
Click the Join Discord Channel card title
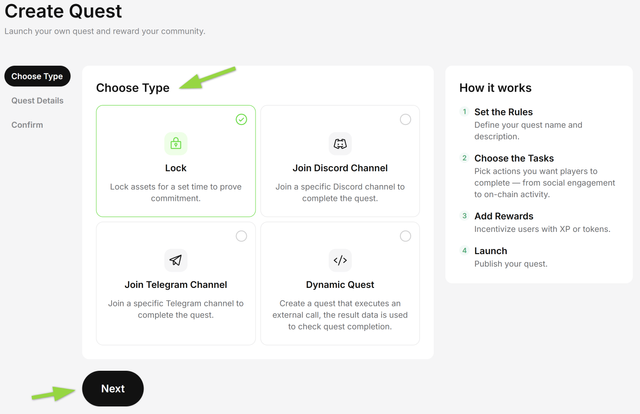pos(340,168)
